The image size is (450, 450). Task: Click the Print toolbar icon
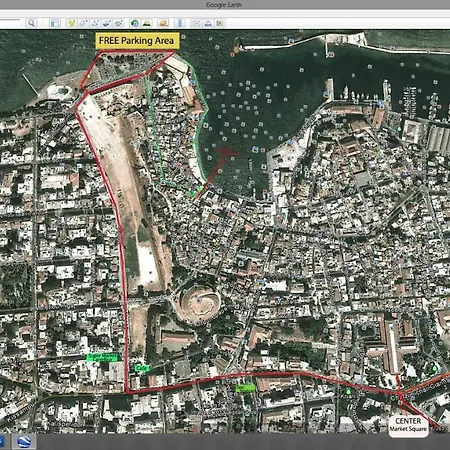(x=208, y=23)
